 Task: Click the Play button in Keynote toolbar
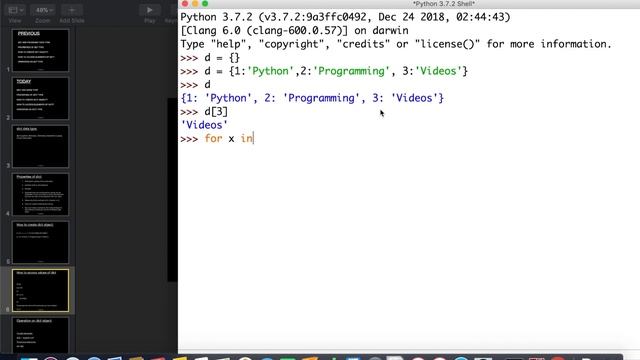tap(149, 10)
